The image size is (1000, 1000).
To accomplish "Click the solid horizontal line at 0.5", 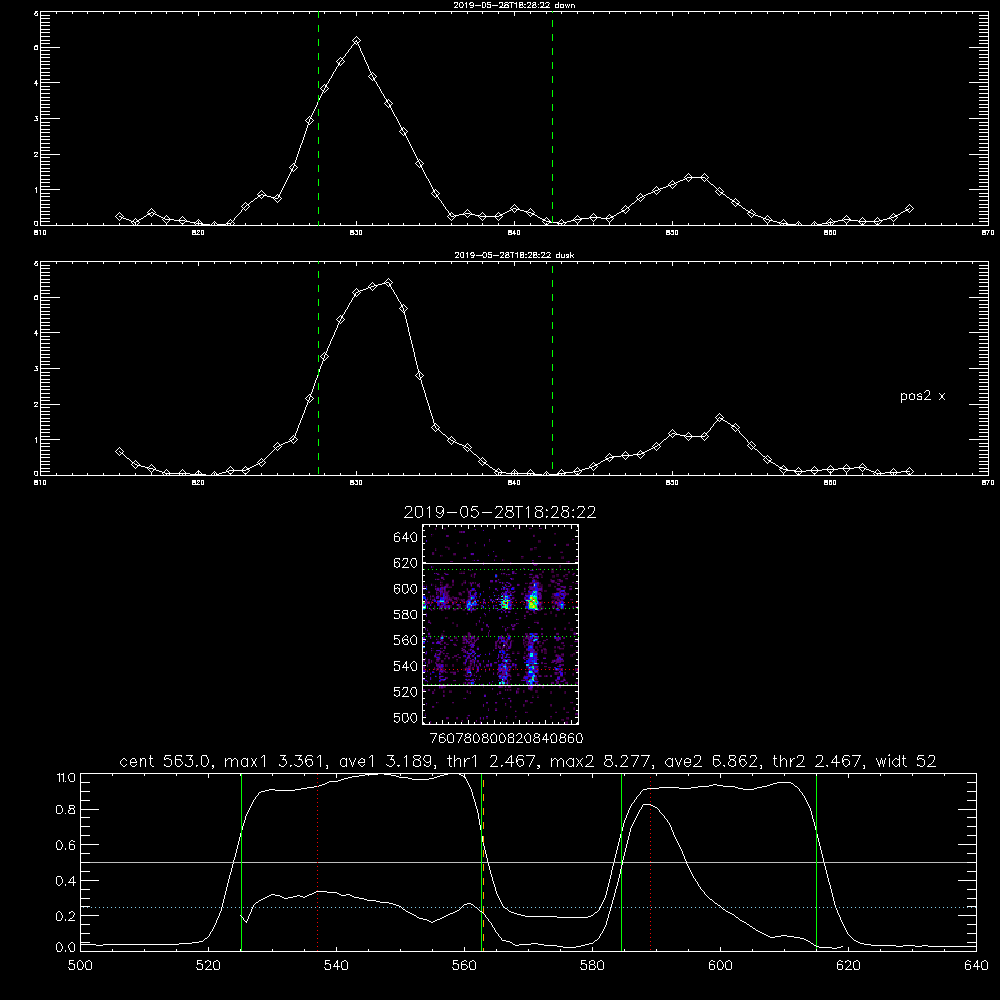I will pyautogui.click(x=528, y=862).
